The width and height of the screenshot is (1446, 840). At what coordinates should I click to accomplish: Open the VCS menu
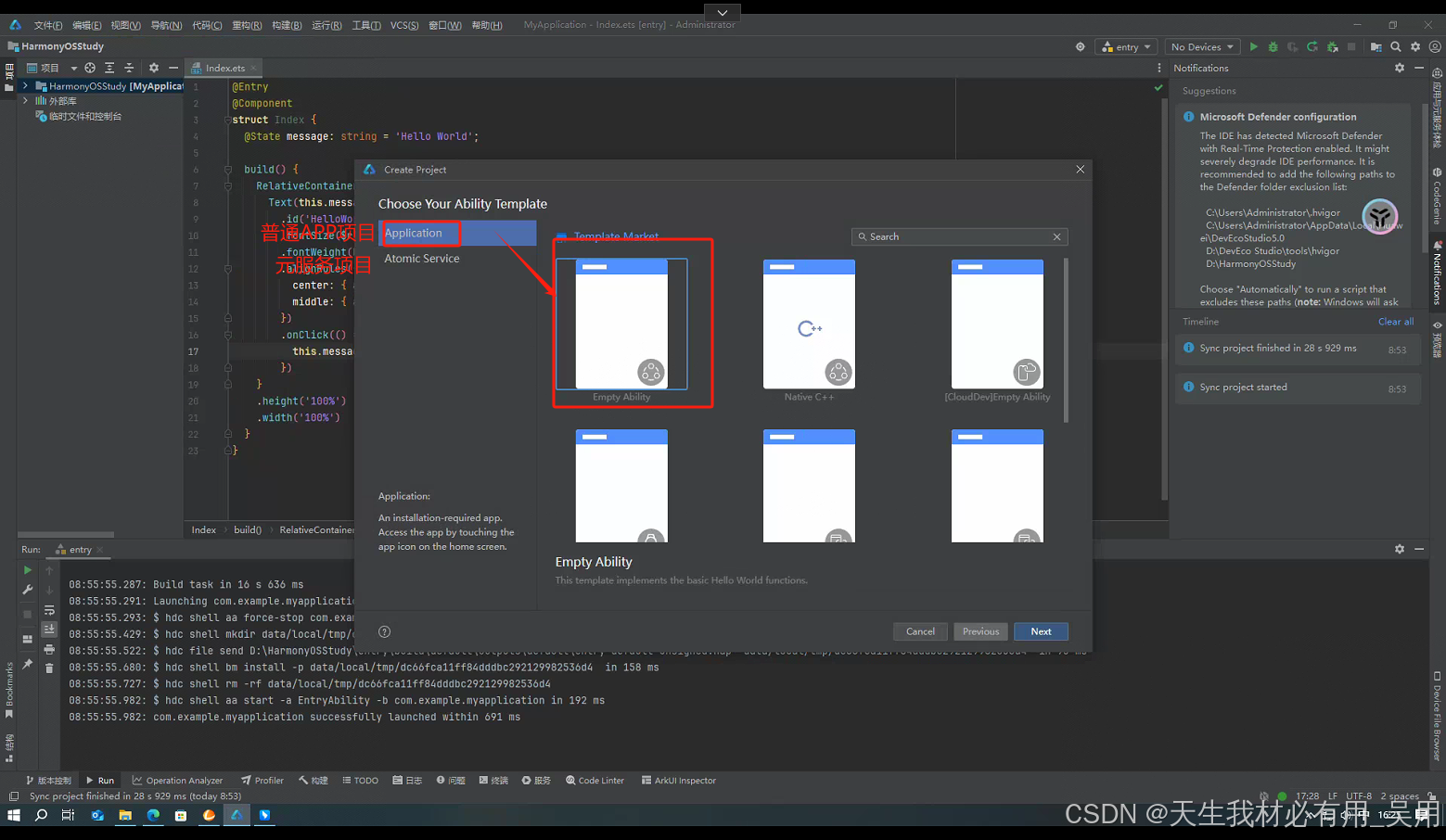[403, 25]
